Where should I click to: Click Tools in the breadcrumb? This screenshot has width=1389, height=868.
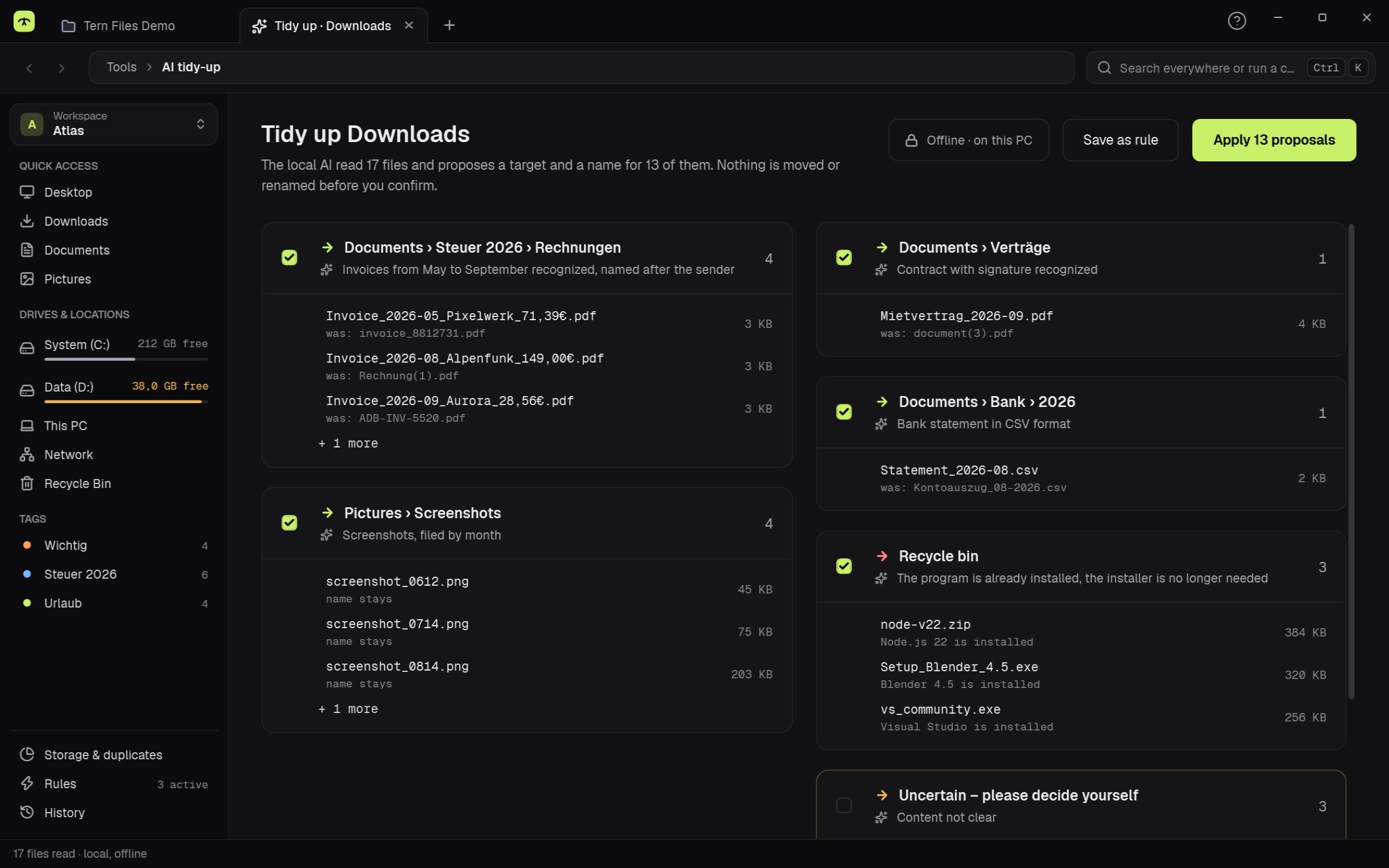[x=122, y=67]
